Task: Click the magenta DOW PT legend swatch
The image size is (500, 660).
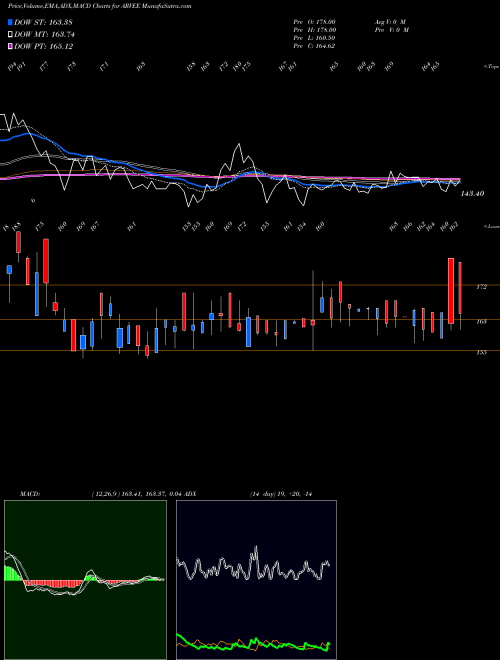Action: coord(10,46)
